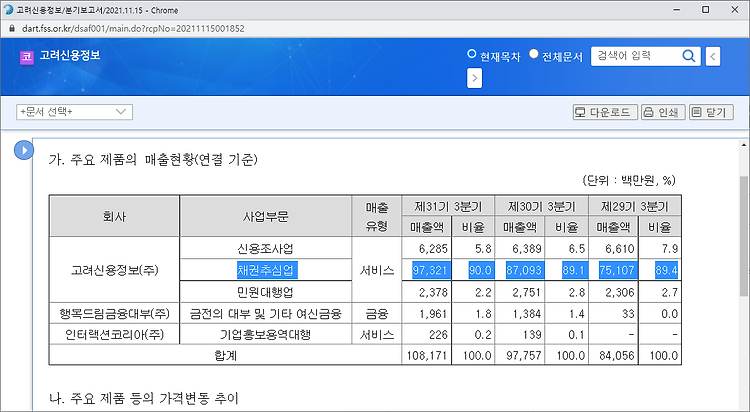Click the highlighted value 75,107

tap(617, 270)
